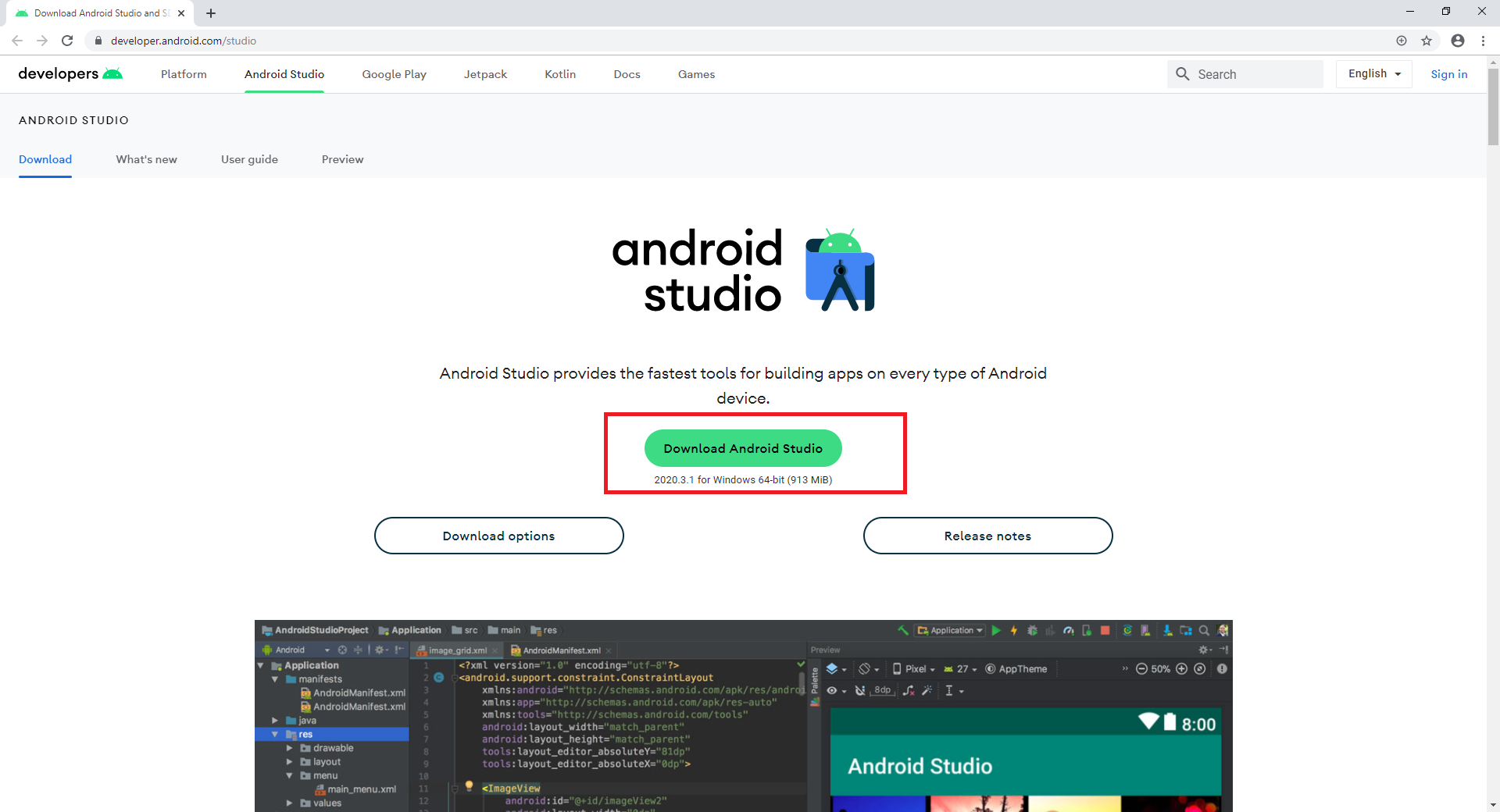
Task: Open Download options
Action: (x=499, y=536)
